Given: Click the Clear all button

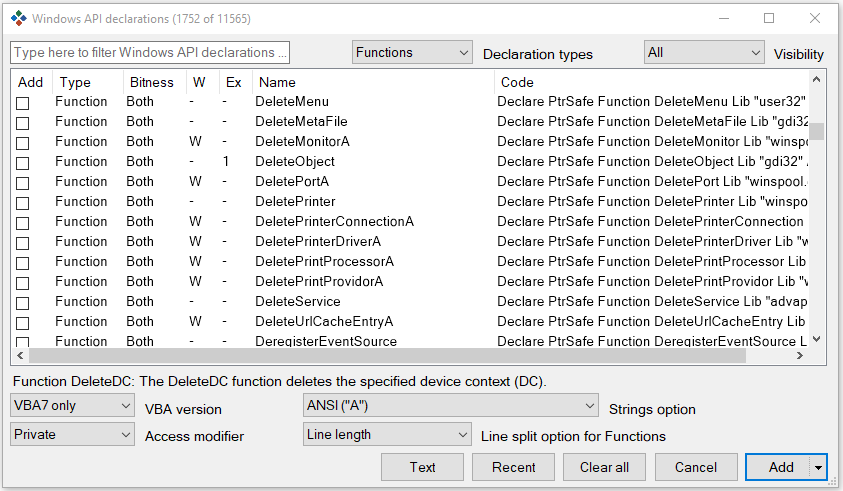Looking at the screenshot, I should (x=604, y=467).
